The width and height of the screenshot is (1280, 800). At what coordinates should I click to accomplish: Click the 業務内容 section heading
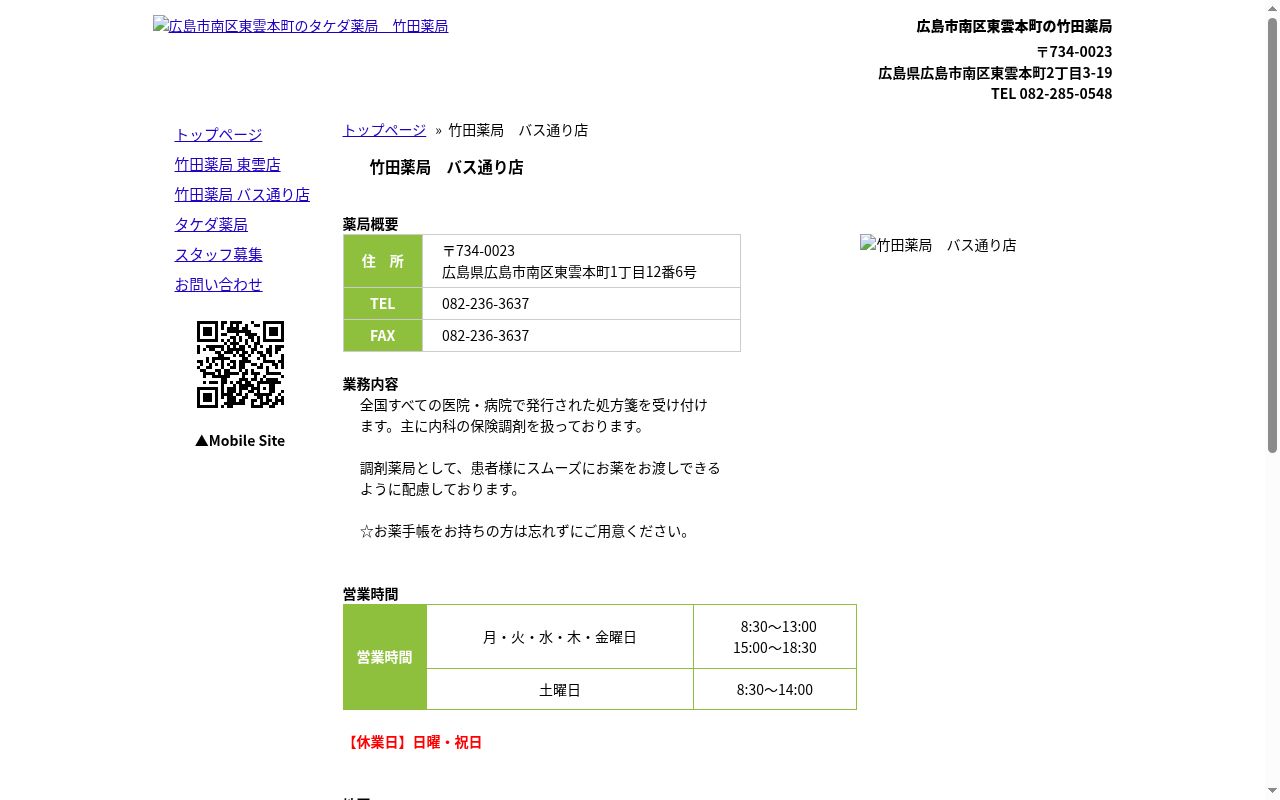[370, 384]
